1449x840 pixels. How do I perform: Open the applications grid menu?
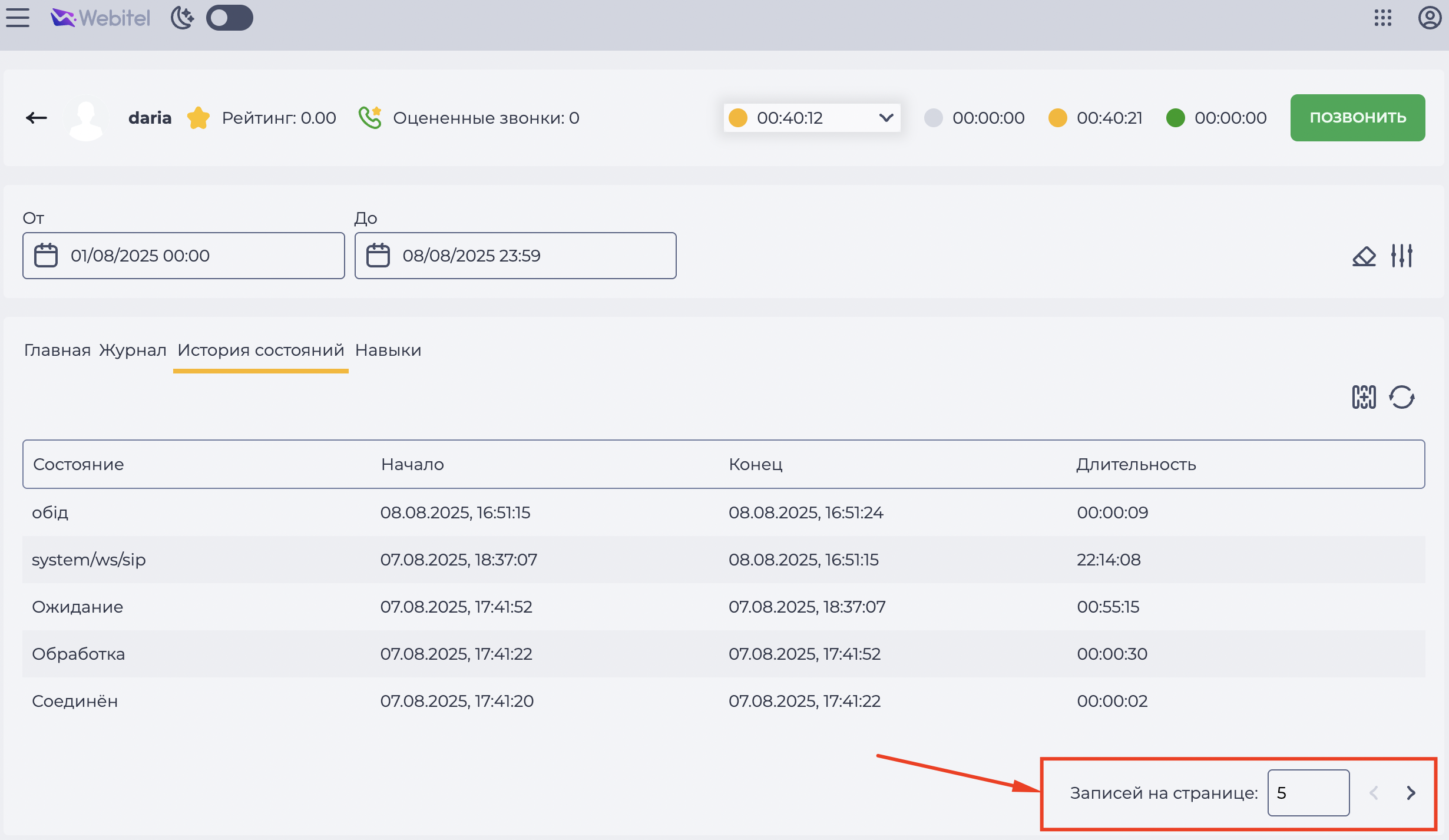pyautogui.click(x=1383, y=18)
